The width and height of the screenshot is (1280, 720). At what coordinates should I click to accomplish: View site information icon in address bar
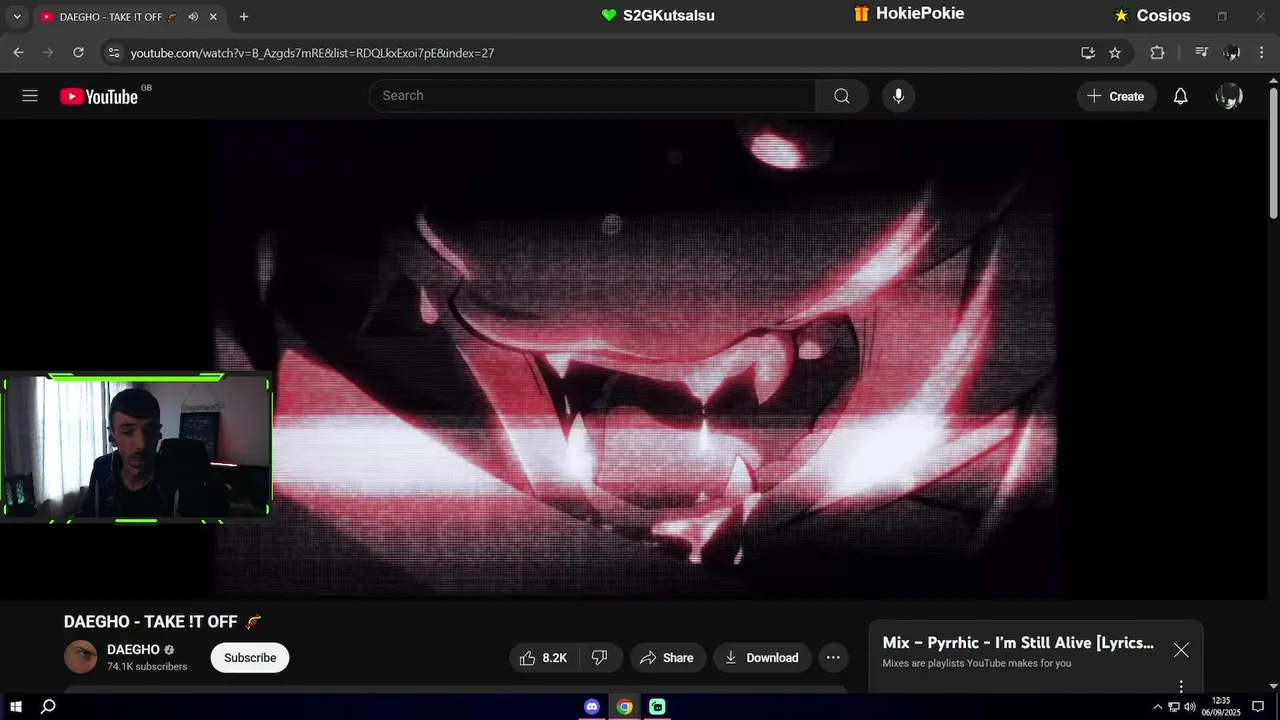point(113,52)
